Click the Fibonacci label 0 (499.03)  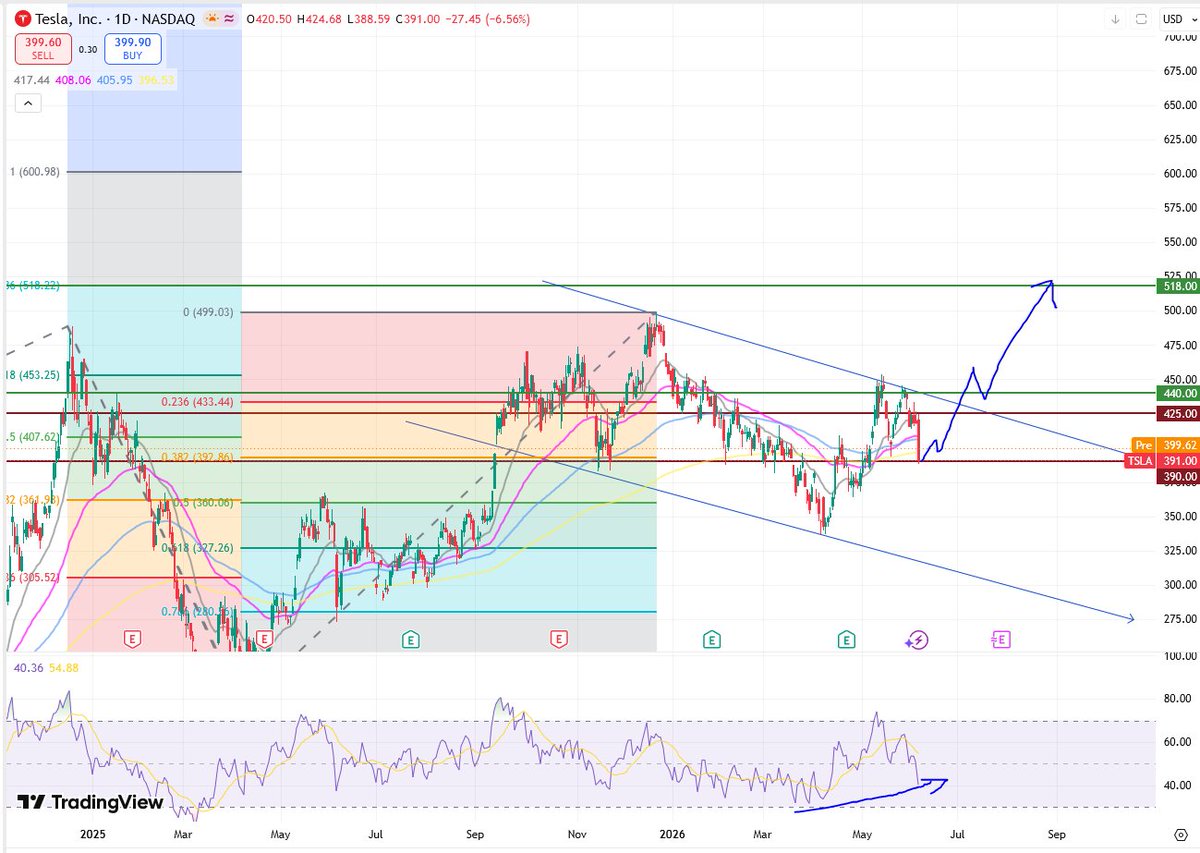pyautogui.click(x=208, y=312)
